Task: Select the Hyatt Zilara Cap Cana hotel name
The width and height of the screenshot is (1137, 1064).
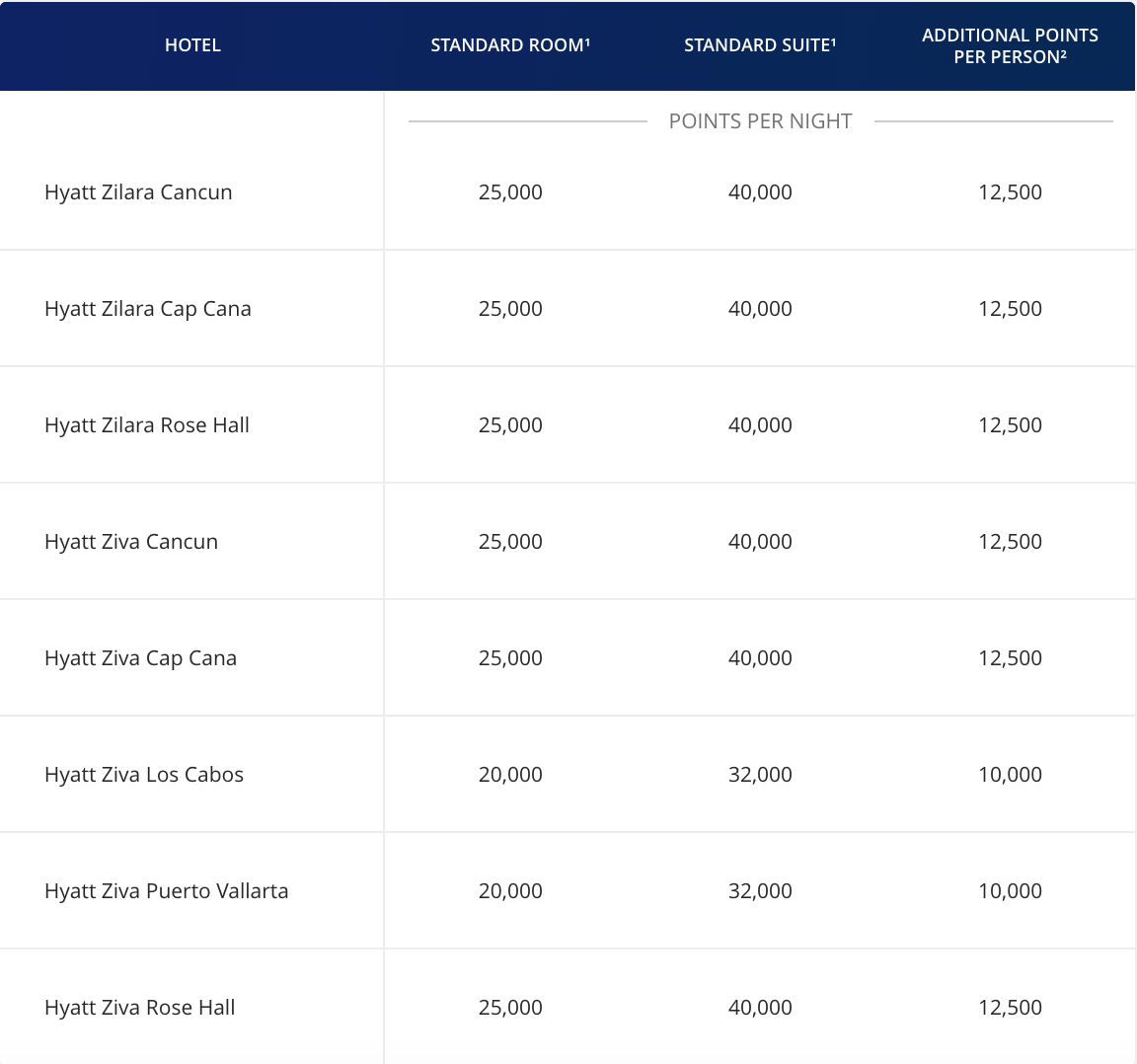Action: pyautogui.click(x=148, y=309)
